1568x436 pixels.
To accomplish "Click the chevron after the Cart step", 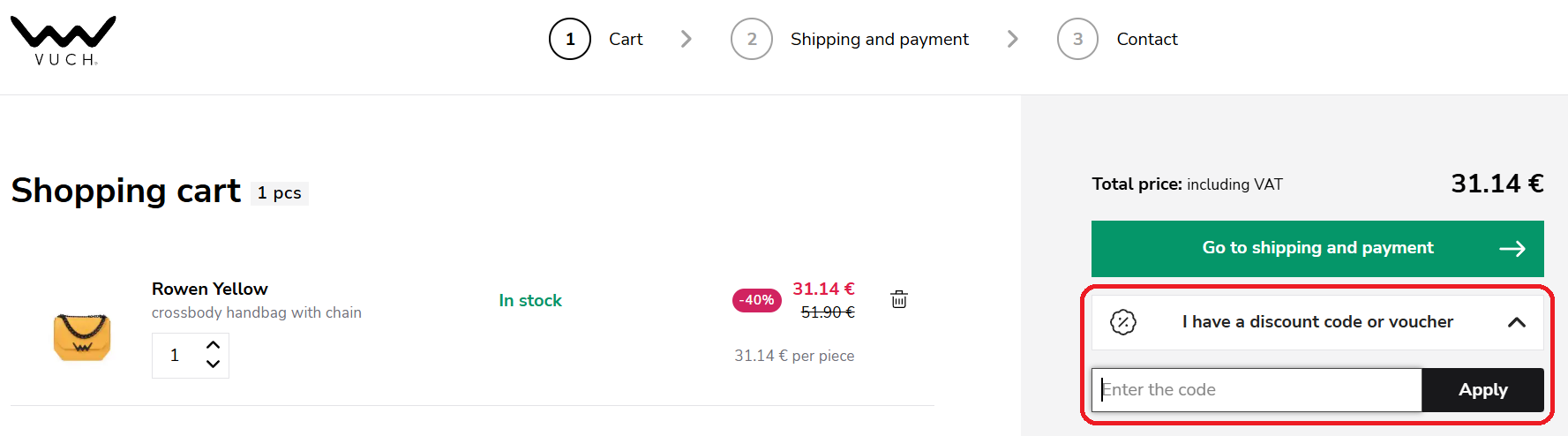I will tap(686, 39).
